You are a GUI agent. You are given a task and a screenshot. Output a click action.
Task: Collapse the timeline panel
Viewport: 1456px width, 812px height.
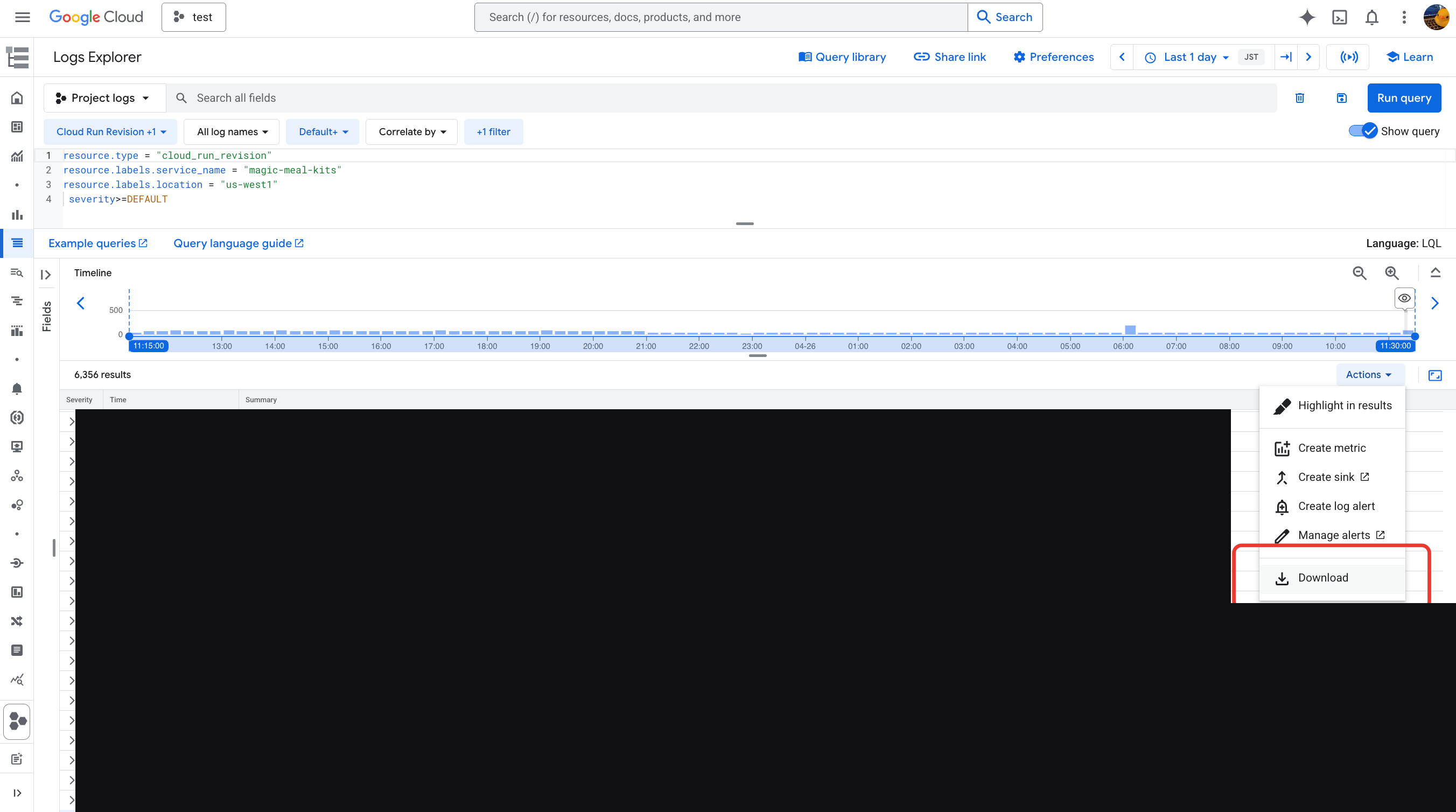coord(1435,273)
